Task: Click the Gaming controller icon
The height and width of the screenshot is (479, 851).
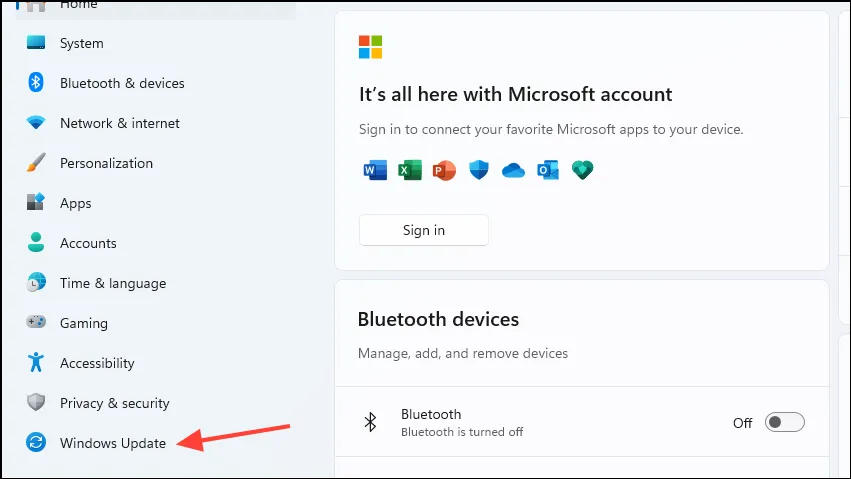Action: (x=36, y=322)
